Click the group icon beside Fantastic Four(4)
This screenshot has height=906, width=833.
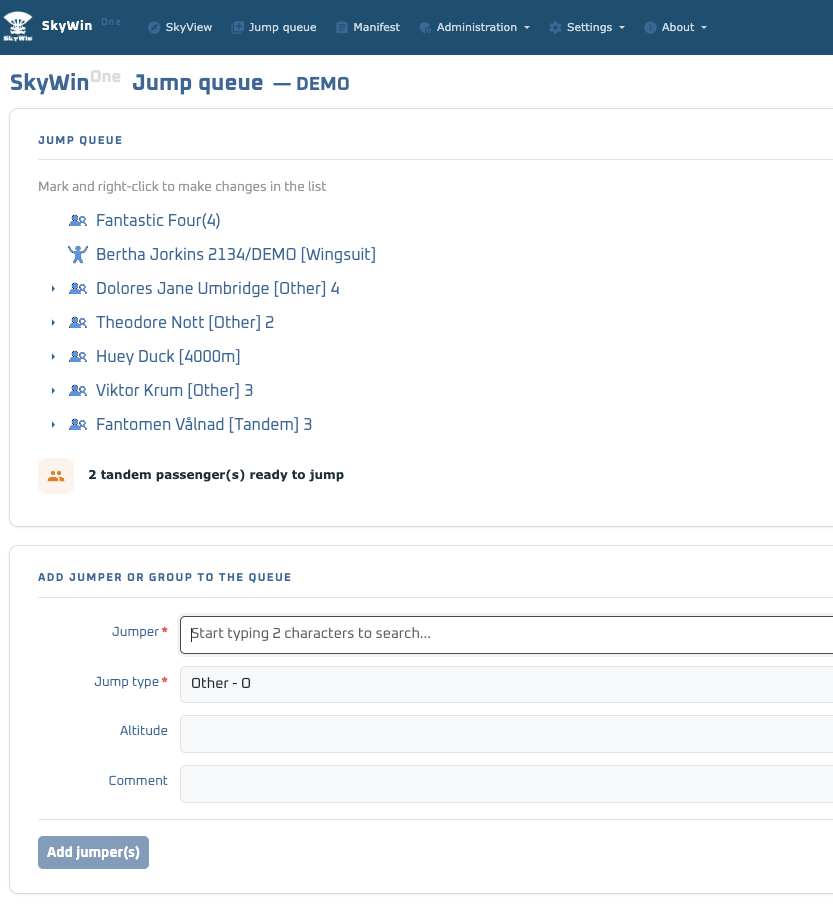coord(78,220)
